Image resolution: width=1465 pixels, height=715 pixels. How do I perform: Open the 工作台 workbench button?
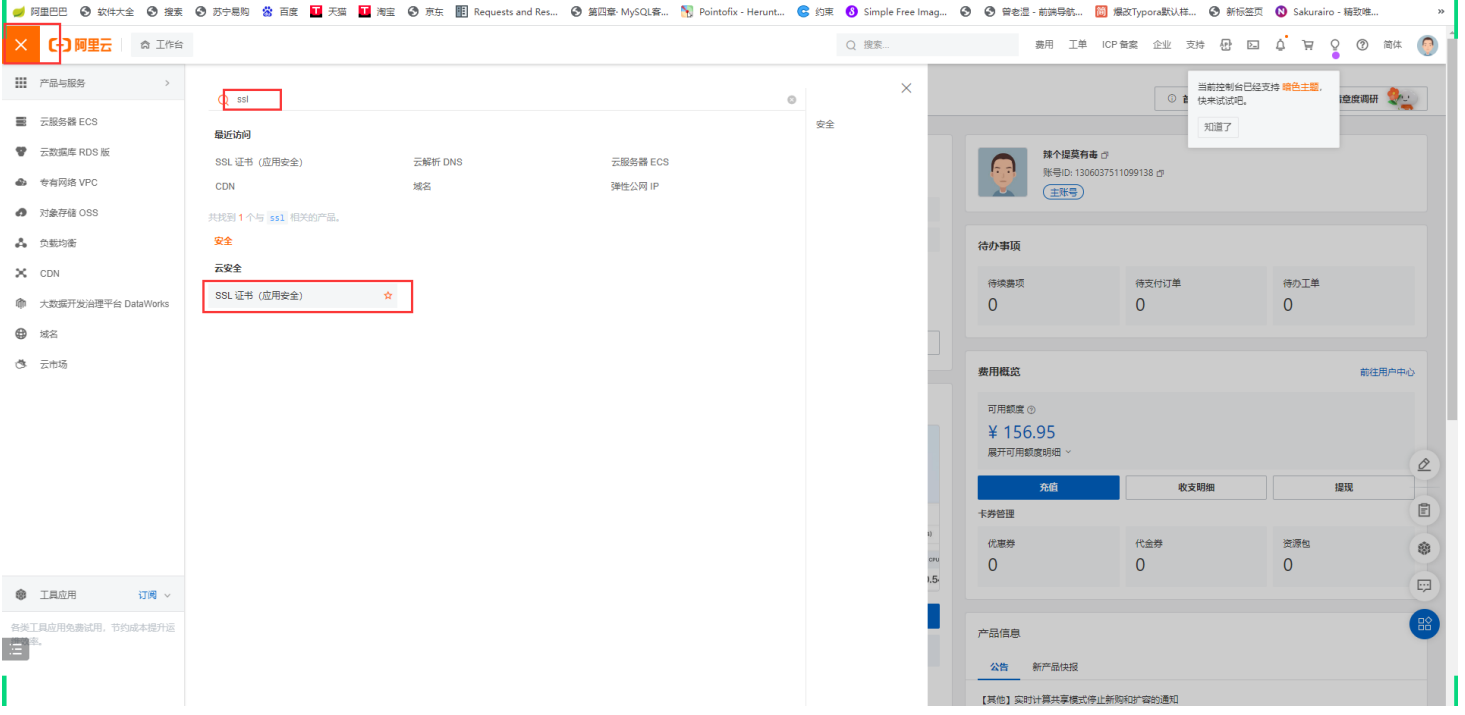point(163,45)
